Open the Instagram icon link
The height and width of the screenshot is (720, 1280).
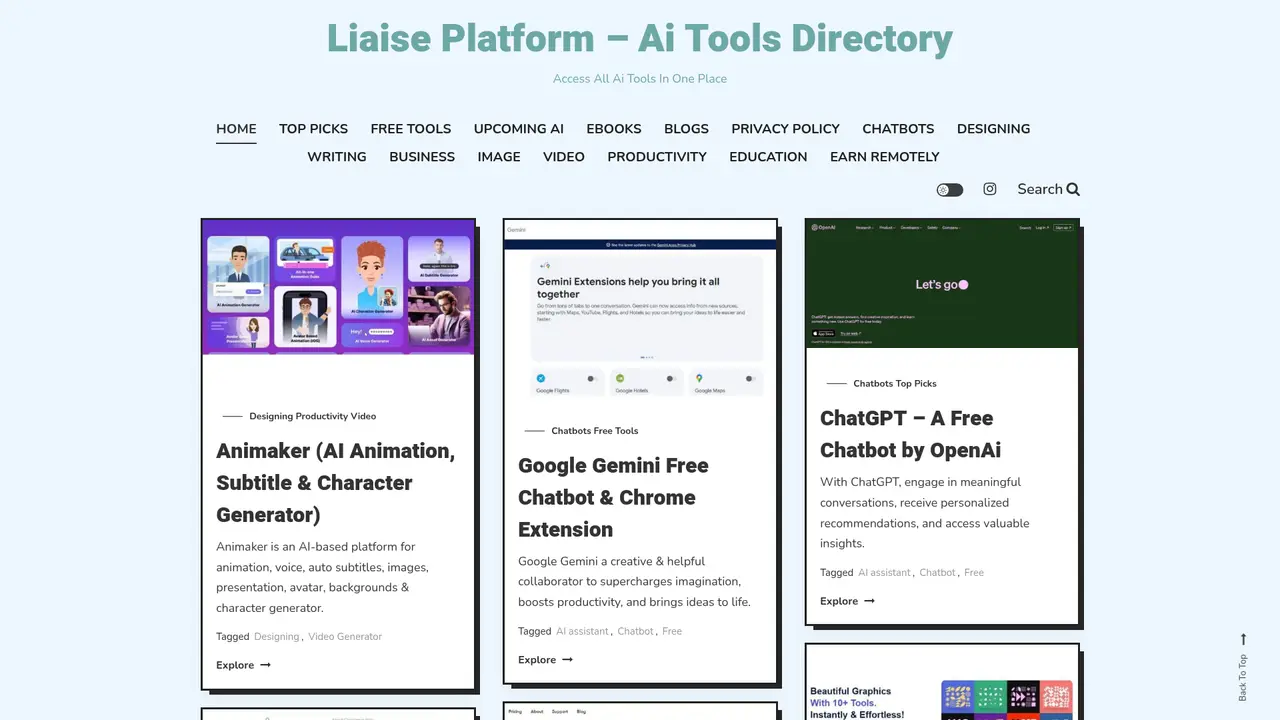(990, 189)
